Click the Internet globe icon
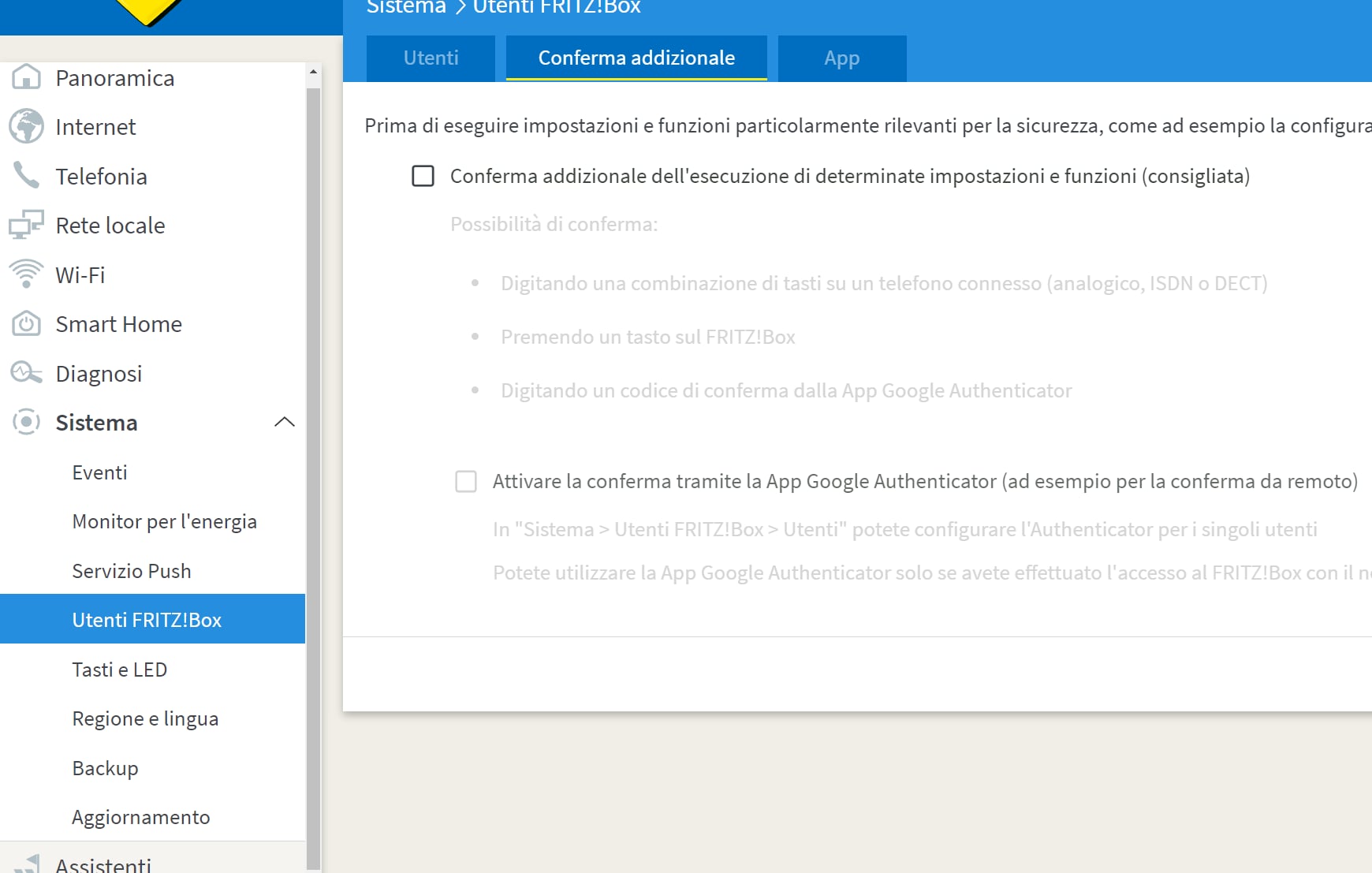 [x=26, y=126]
